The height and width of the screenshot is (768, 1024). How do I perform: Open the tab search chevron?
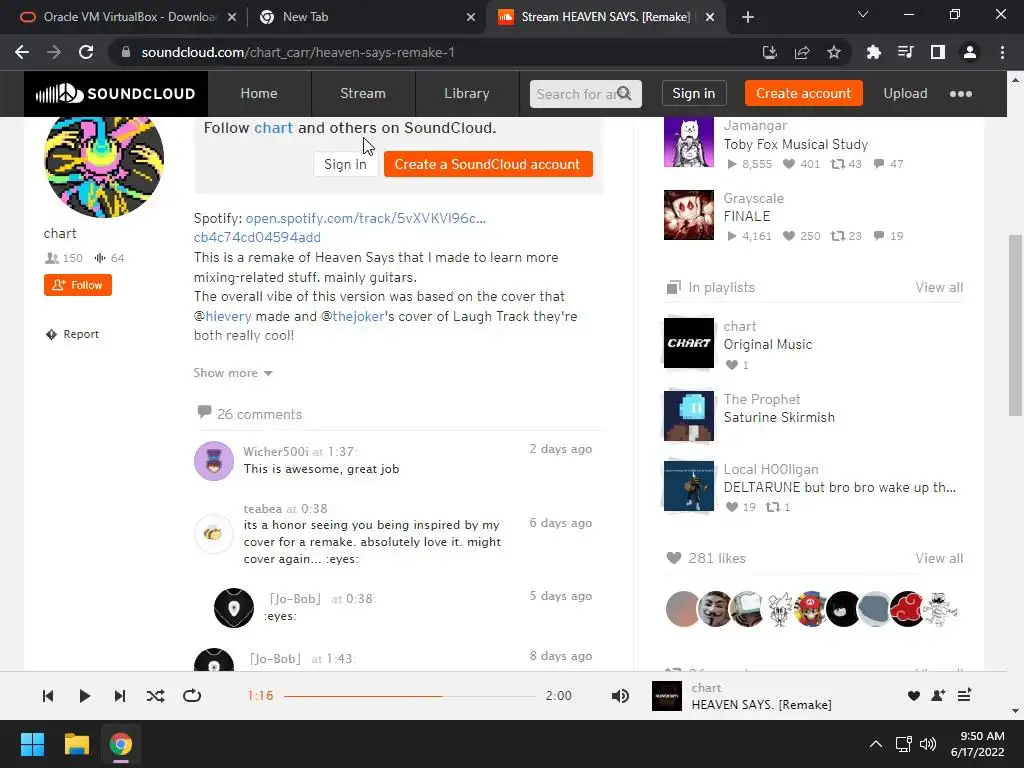pos(863,14)
